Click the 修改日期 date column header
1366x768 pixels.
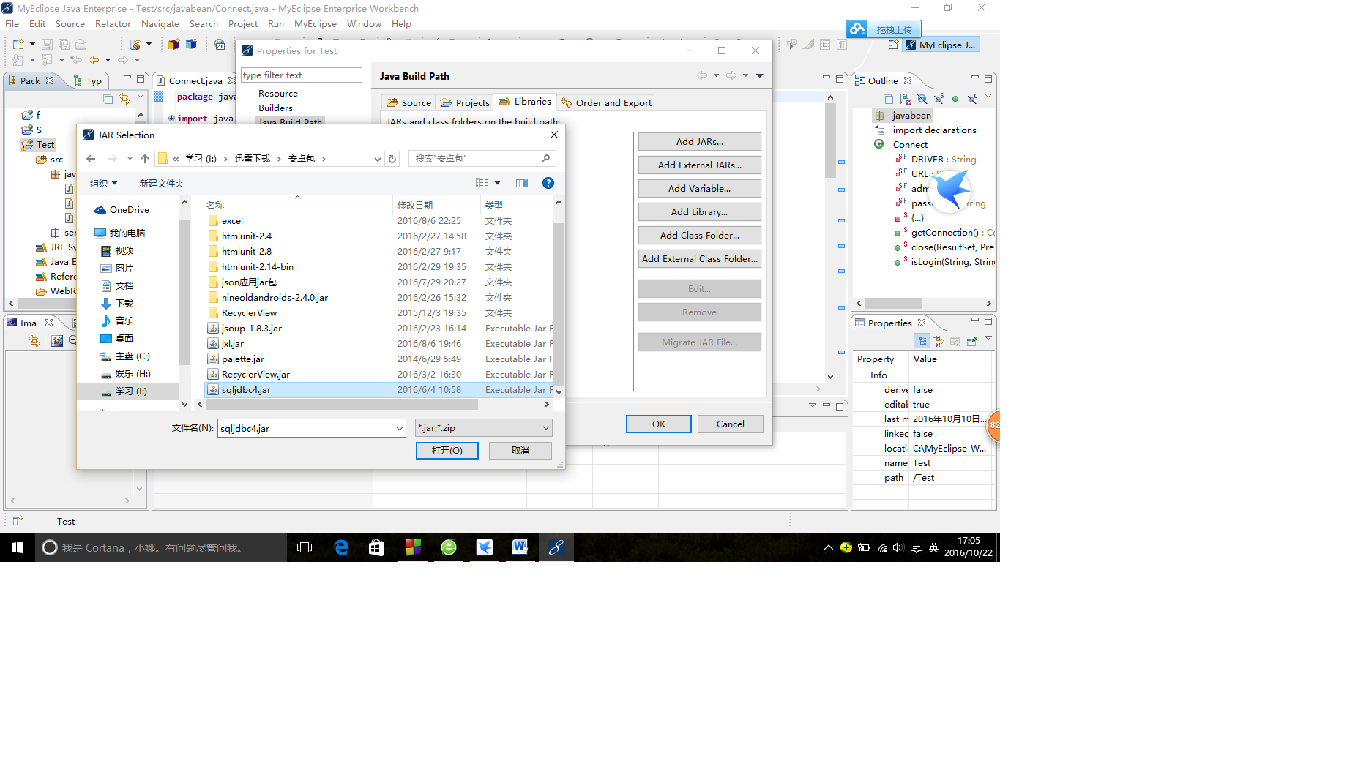click(x=437, y=204)
